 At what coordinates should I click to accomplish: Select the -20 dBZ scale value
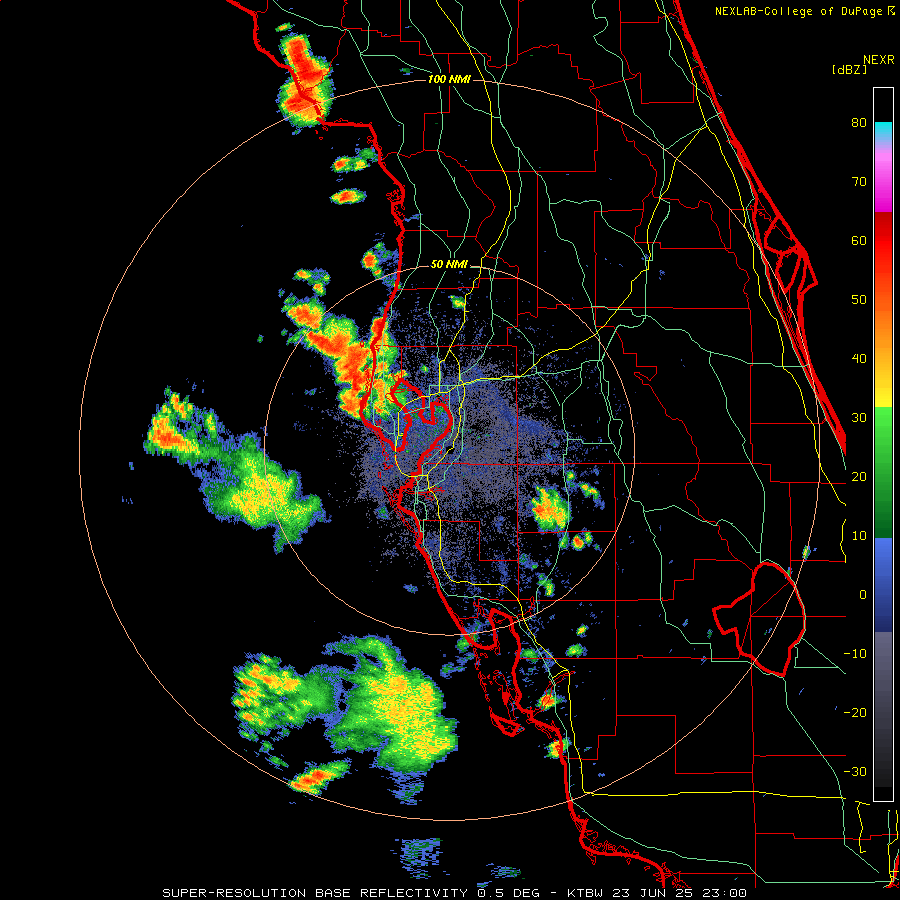click(x=855, y=712)
